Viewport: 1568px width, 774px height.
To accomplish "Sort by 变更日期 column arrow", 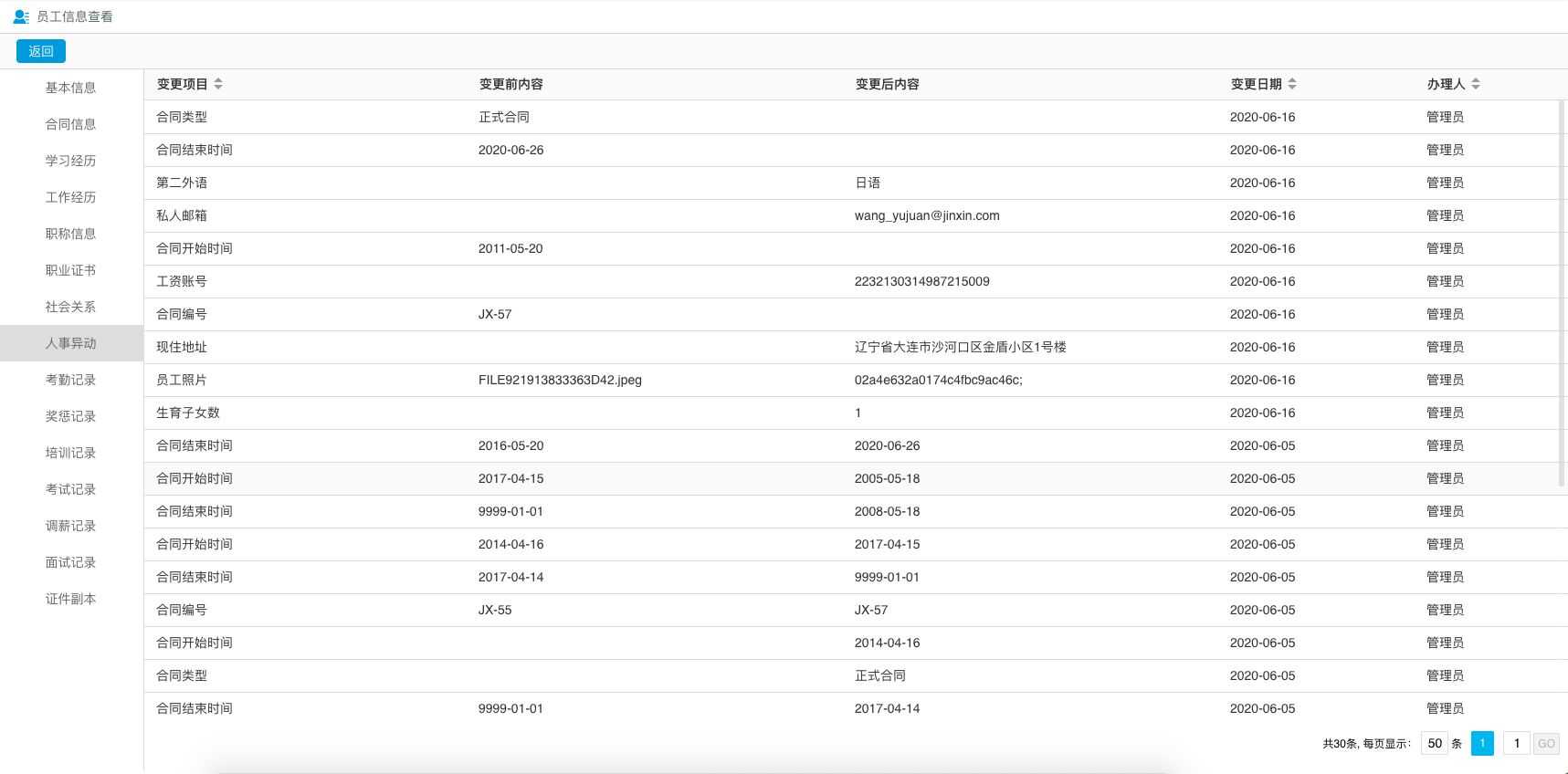I will pos(1291,84).
